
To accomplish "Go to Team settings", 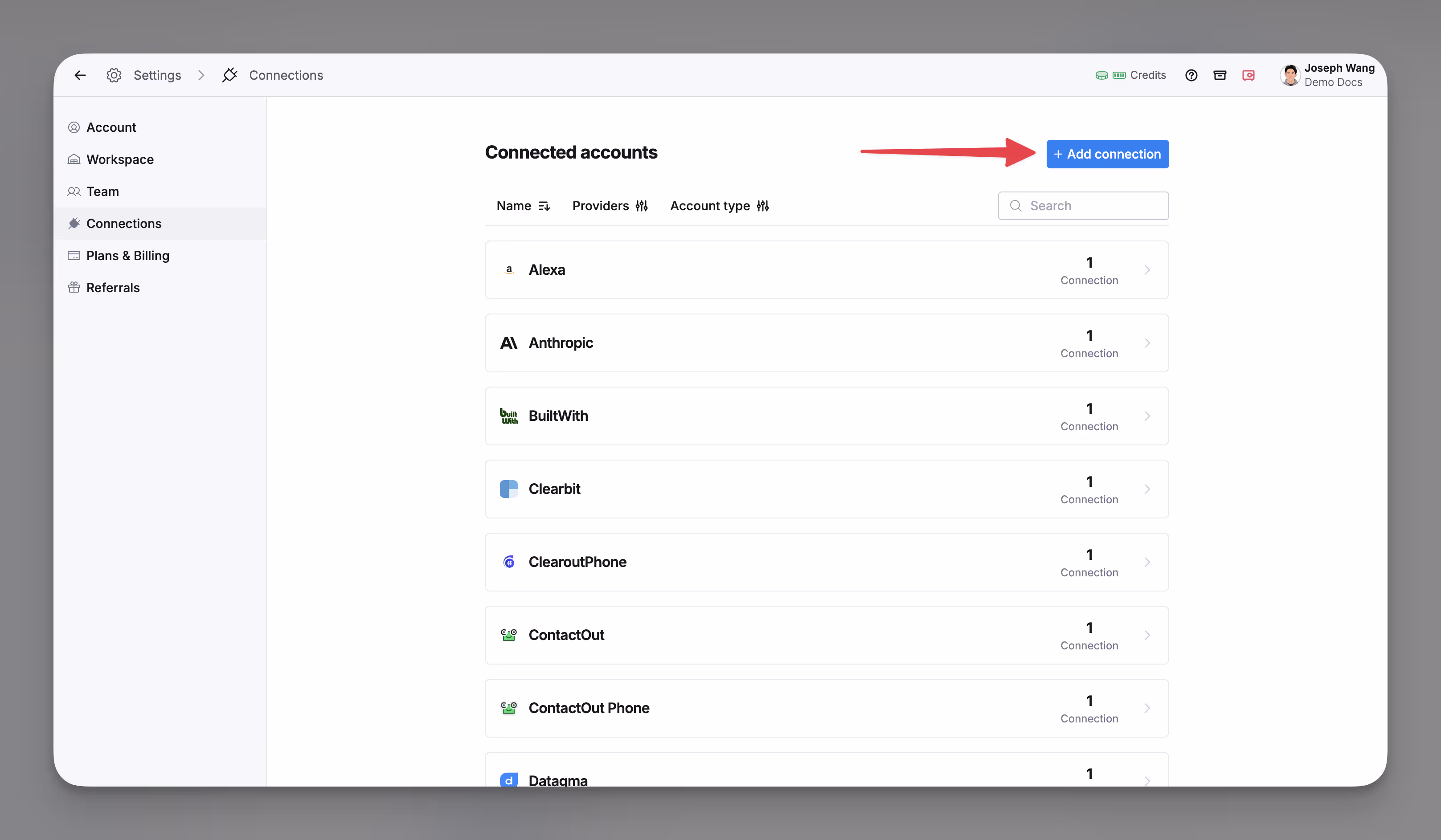I will pyautogui.click(x=160, y=191).
